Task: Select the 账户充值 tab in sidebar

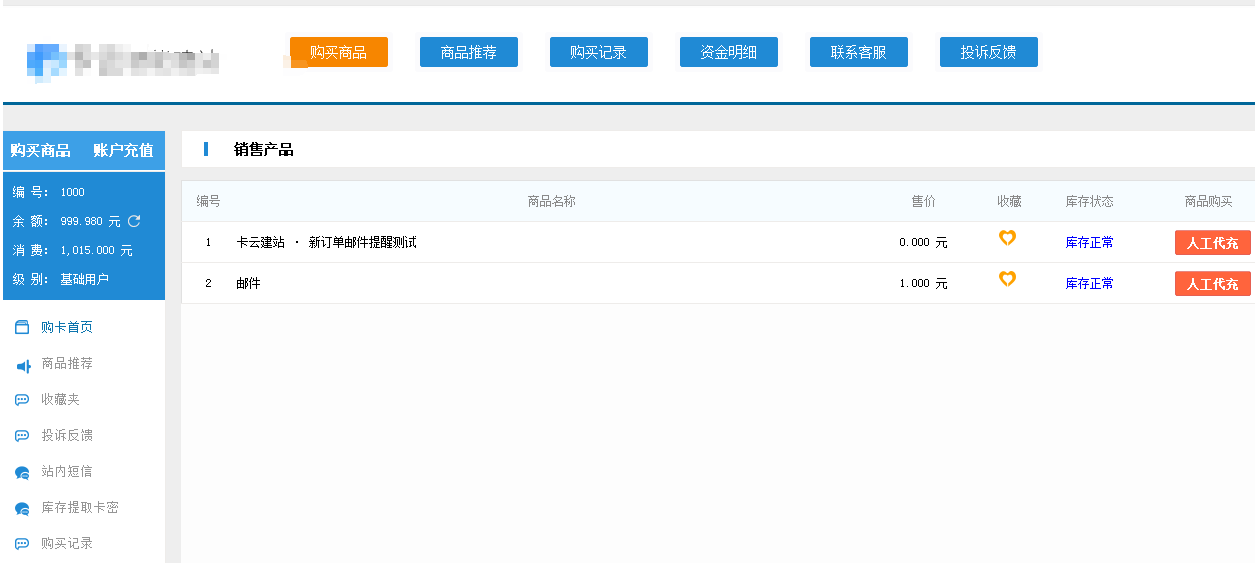Action: [x=123, y=151]
